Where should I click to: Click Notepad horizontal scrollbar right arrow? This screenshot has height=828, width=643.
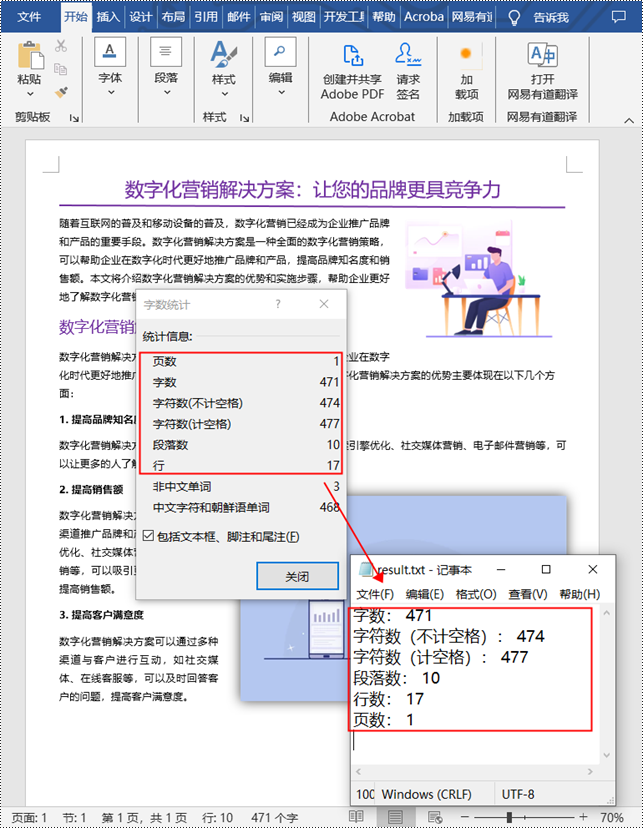click(590, 771)
